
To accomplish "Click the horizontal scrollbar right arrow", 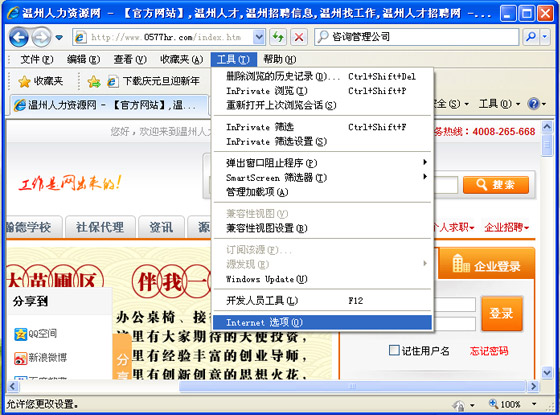I will tap(533, 386).
